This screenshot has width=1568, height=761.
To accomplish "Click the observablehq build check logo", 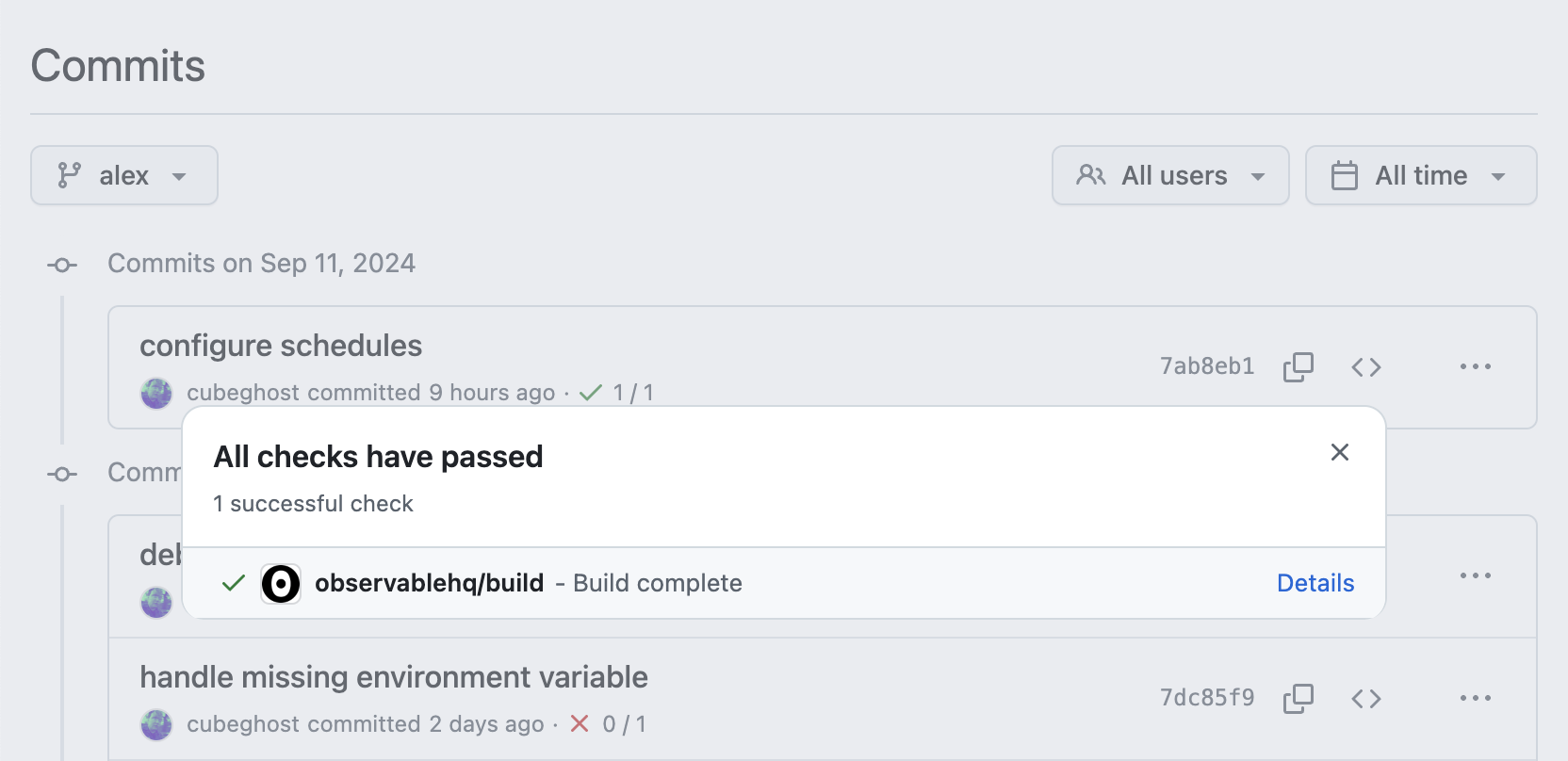I will pos(281,584).
